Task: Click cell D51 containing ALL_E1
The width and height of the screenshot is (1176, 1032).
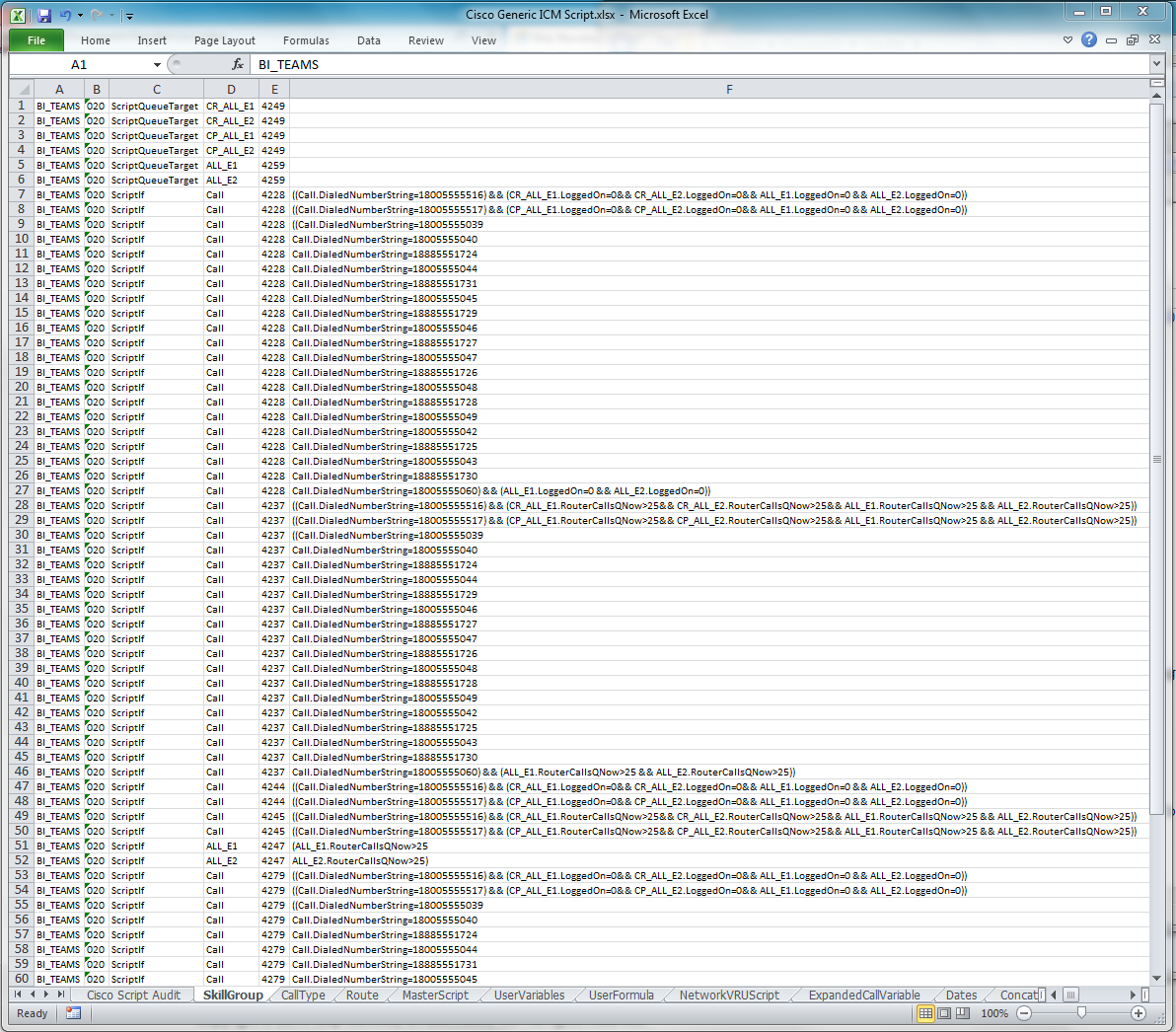Action: [231, 846]
